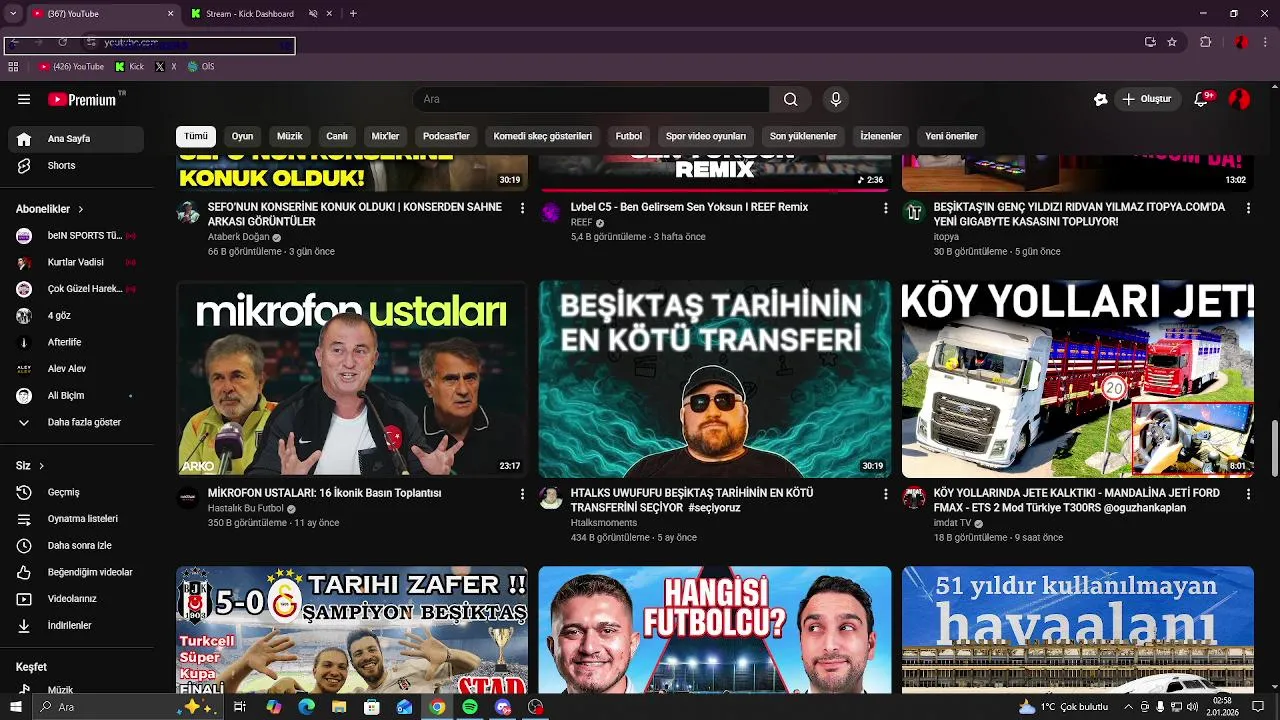Open Chrome tab search dropdown
The width and height of the screenshot is (1280, 720).
coord(13,14)
